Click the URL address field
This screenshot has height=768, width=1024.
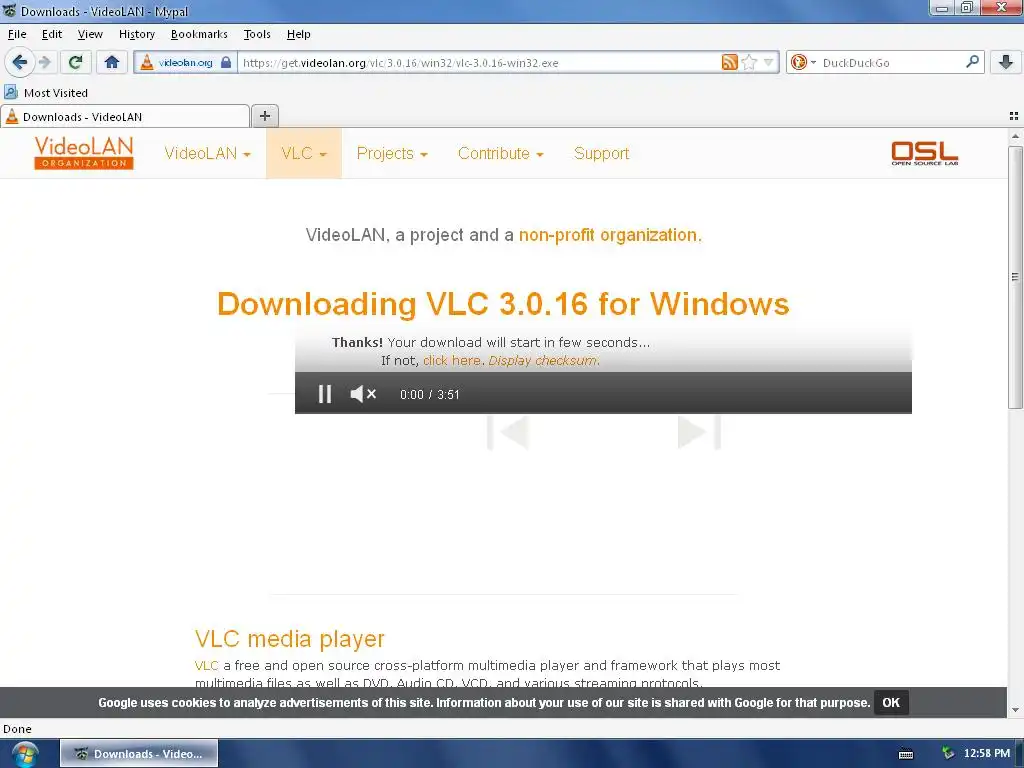480,63
